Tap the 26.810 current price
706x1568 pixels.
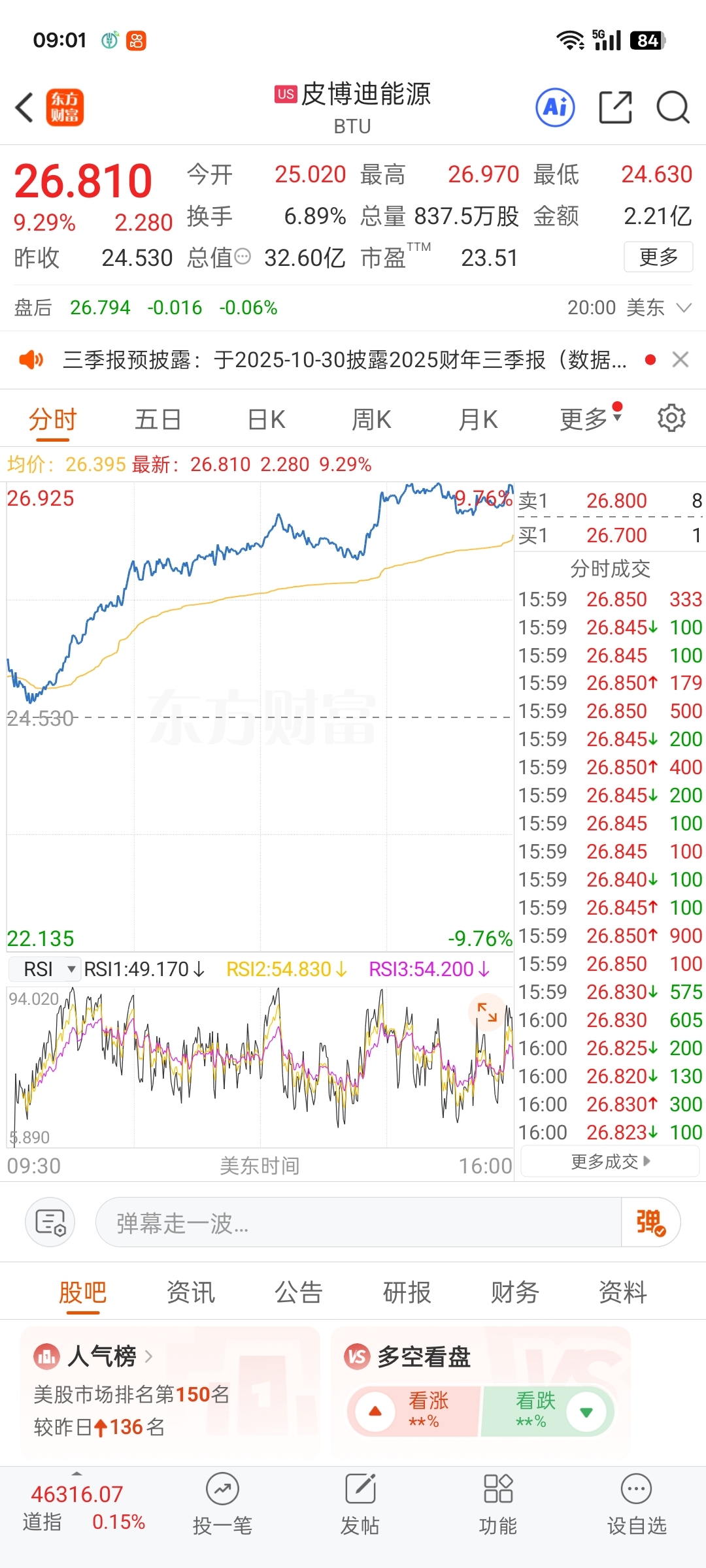[83, 181]
